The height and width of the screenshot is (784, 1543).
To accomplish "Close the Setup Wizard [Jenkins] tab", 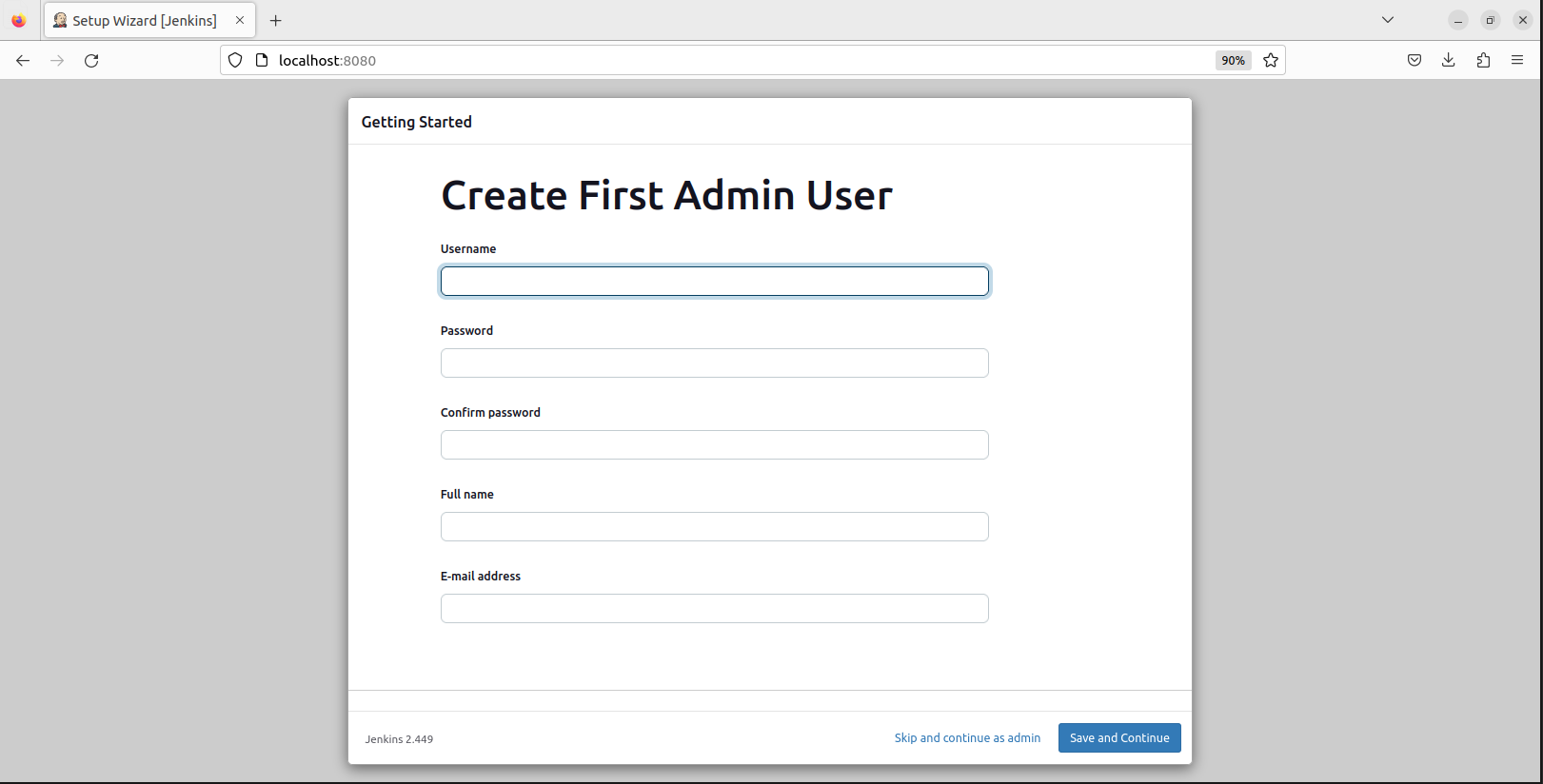I will tap(240, 20).
